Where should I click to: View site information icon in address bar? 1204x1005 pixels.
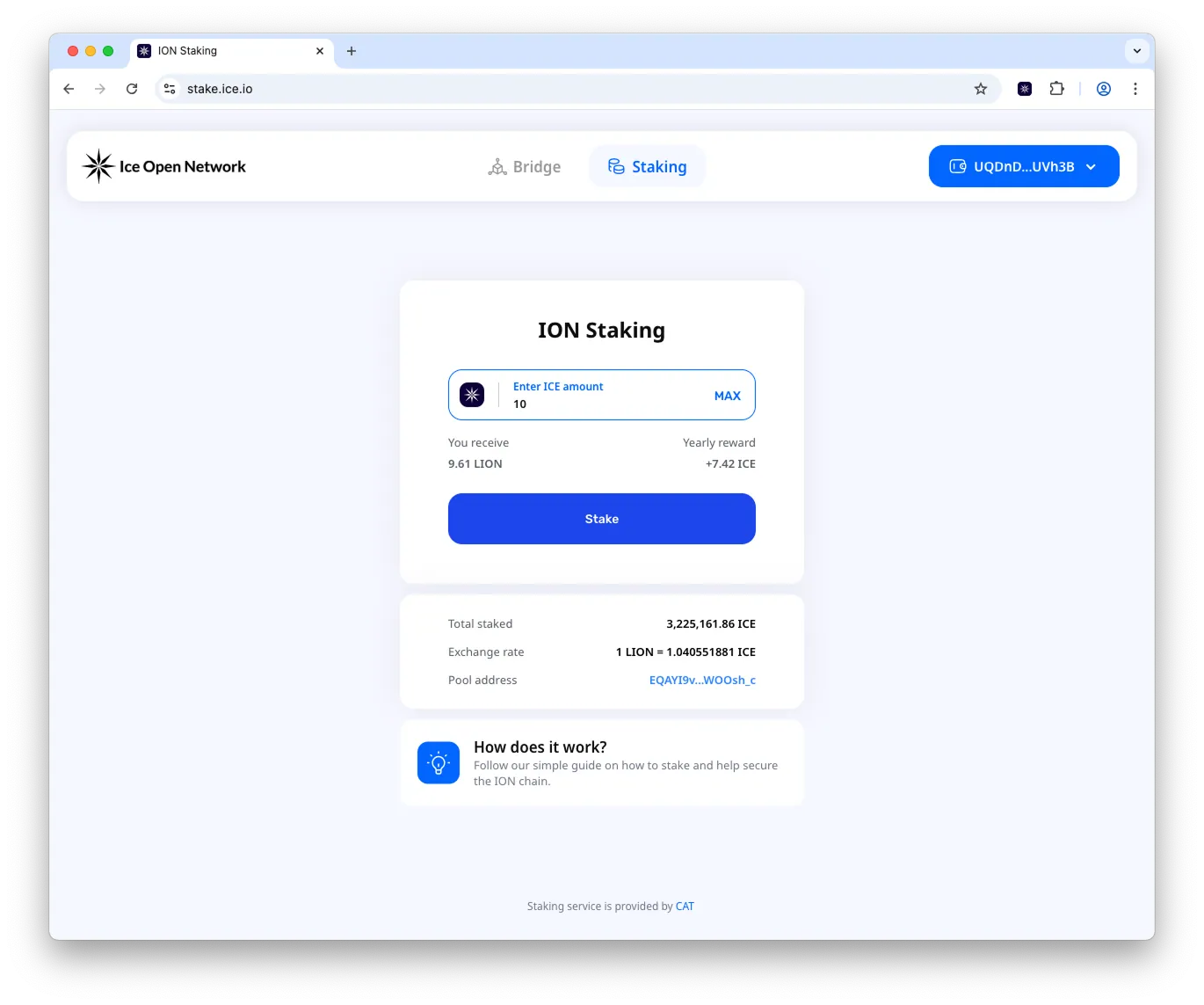click(x=170, y=89)
